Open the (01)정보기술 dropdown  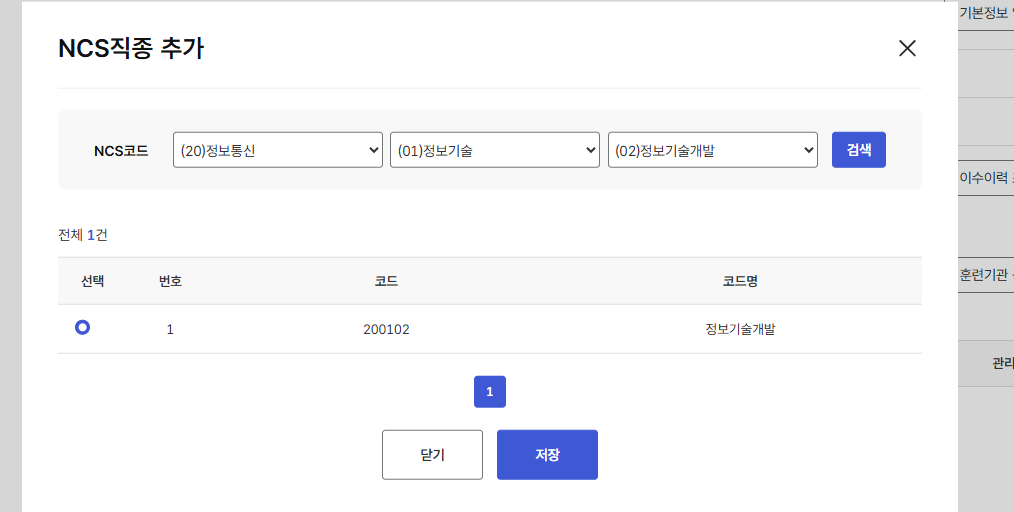coord(495,150)
